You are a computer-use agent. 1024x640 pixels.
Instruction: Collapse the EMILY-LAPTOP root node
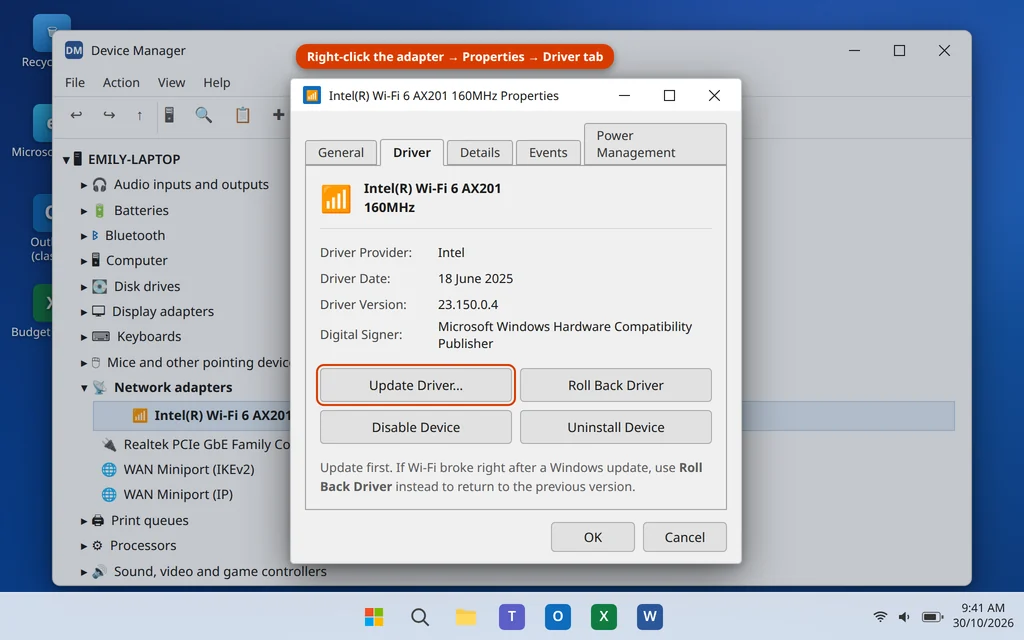coord(66,159)
